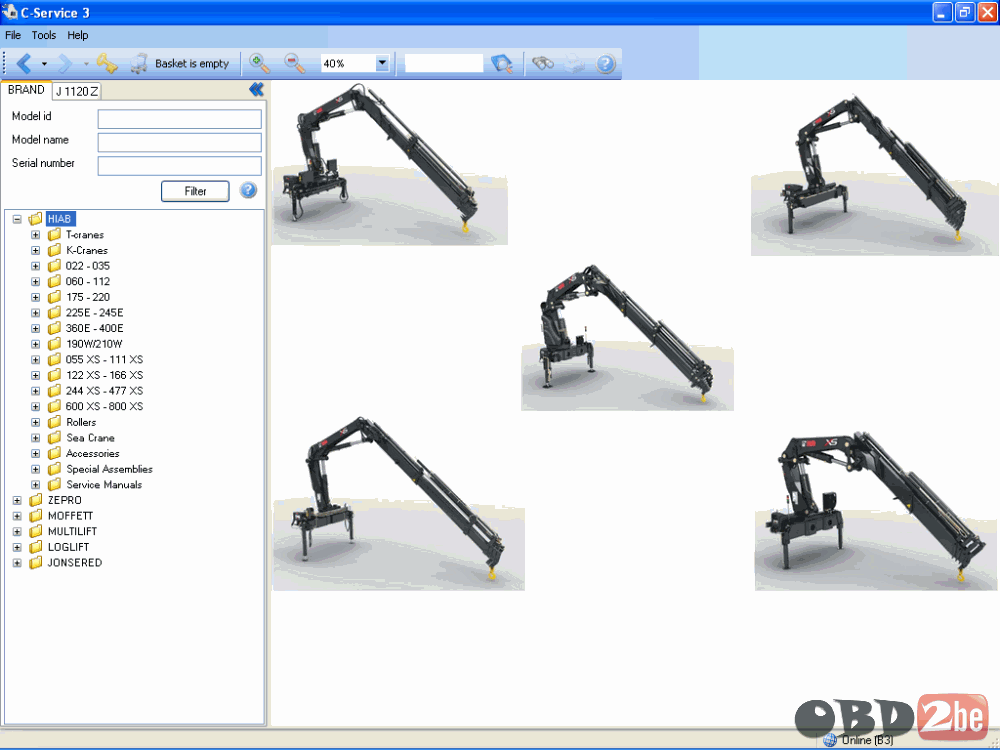Screen dimensions: 1000x750
Task: Click the top-left crane image
Action: click(390, 163)
